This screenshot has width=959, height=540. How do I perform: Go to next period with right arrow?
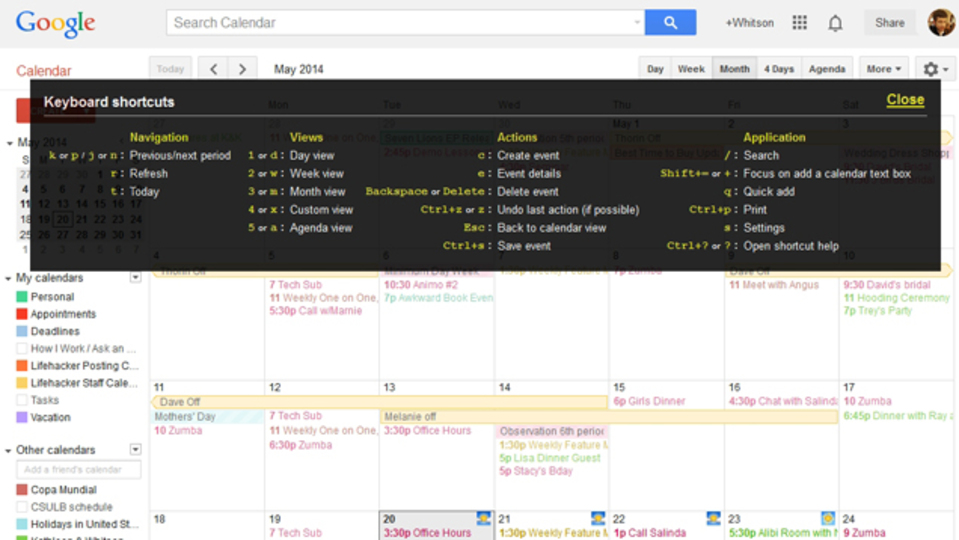[x=242, y=69]
